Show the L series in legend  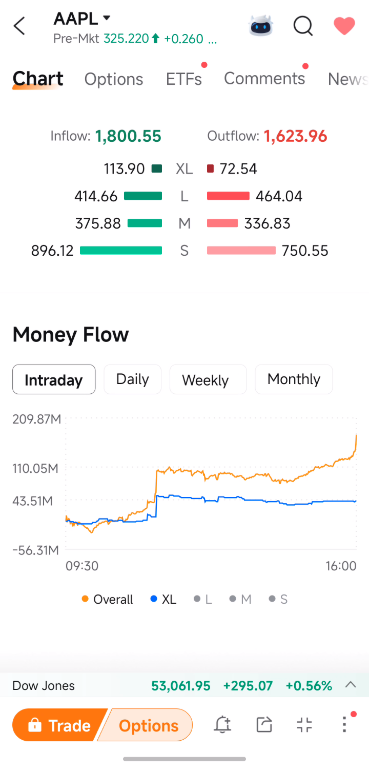(x=203, y=599)
